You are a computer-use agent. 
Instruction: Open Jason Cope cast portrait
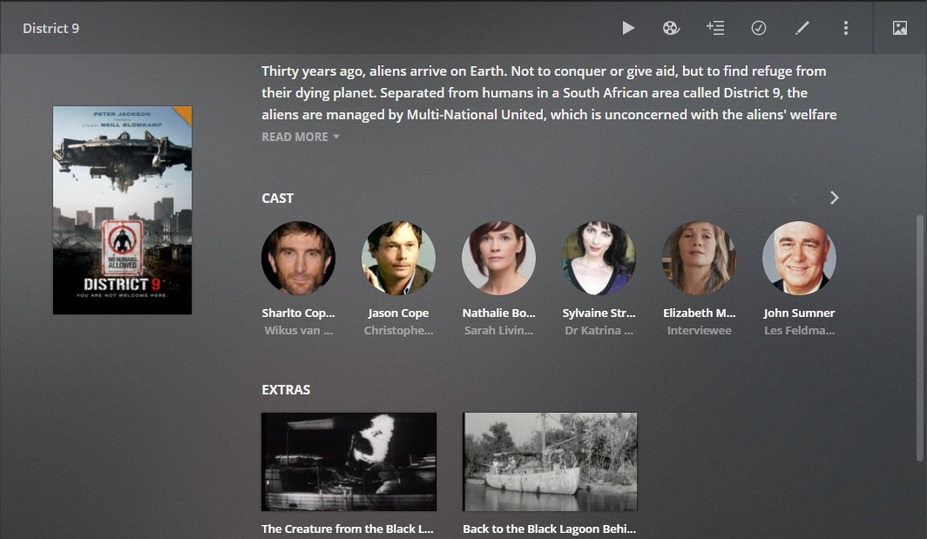398,258
